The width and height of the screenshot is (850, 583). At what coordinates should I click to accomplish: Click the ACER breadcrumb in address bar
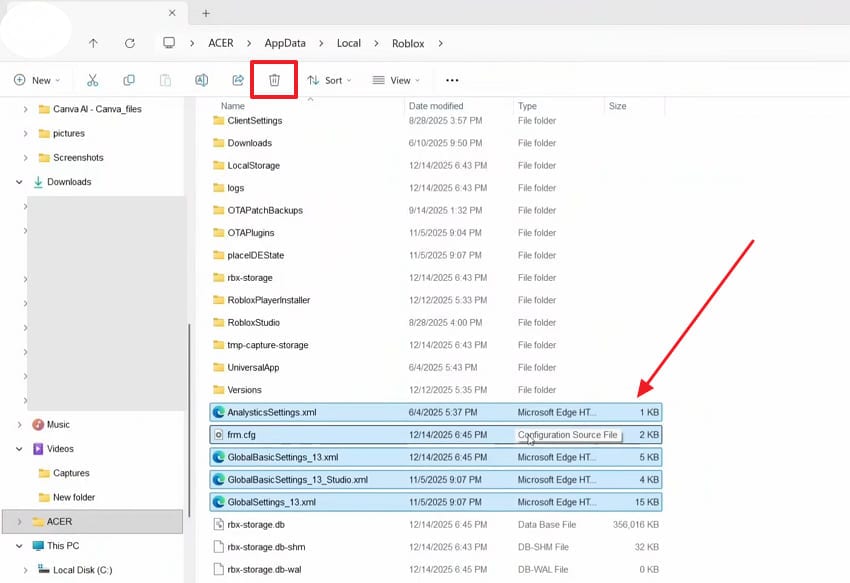pyautogui.click(x=221, y=43)
